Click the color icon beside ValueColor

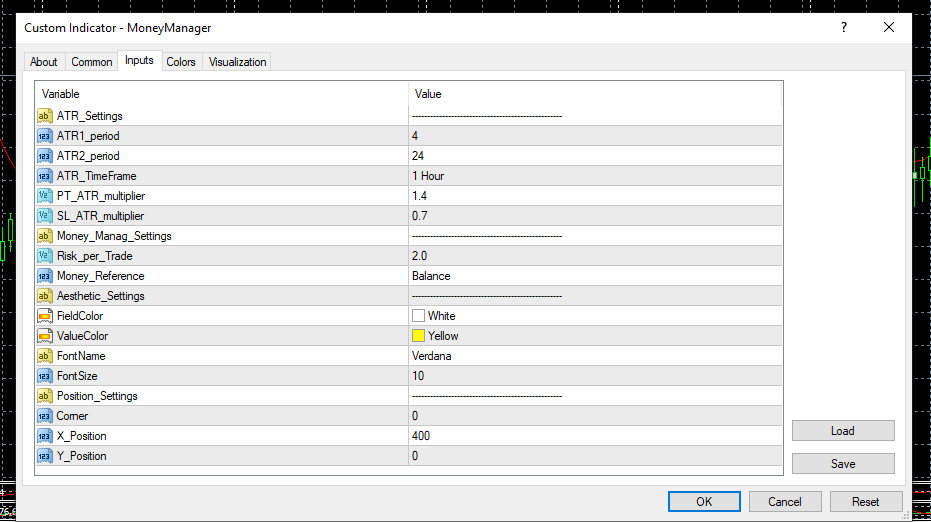pyautogui.click(x=45, y=336)
